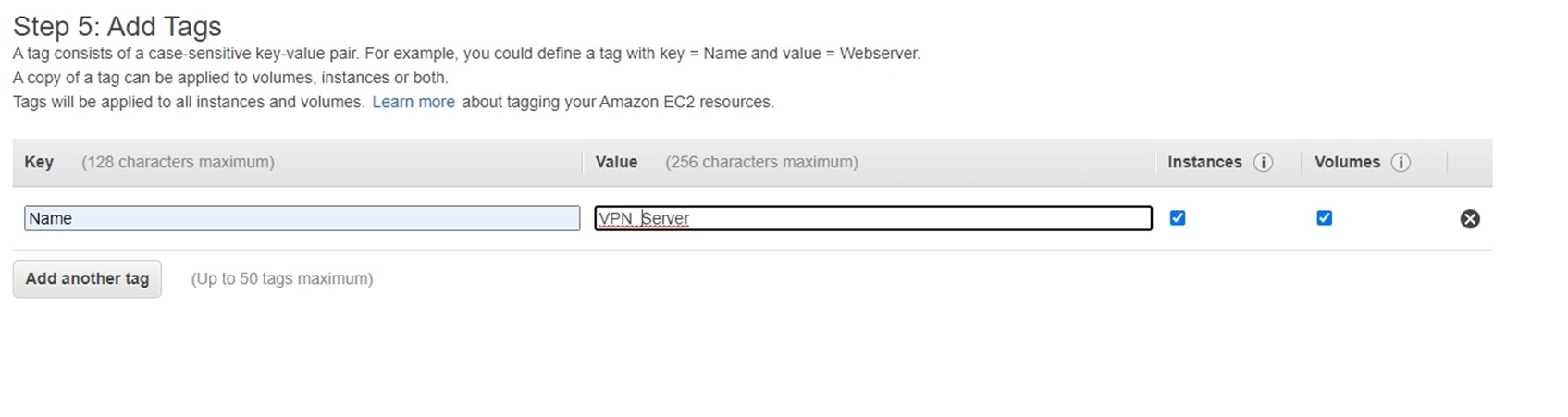Click the Value column header
1568x417 pixels.
coord(616,162)
